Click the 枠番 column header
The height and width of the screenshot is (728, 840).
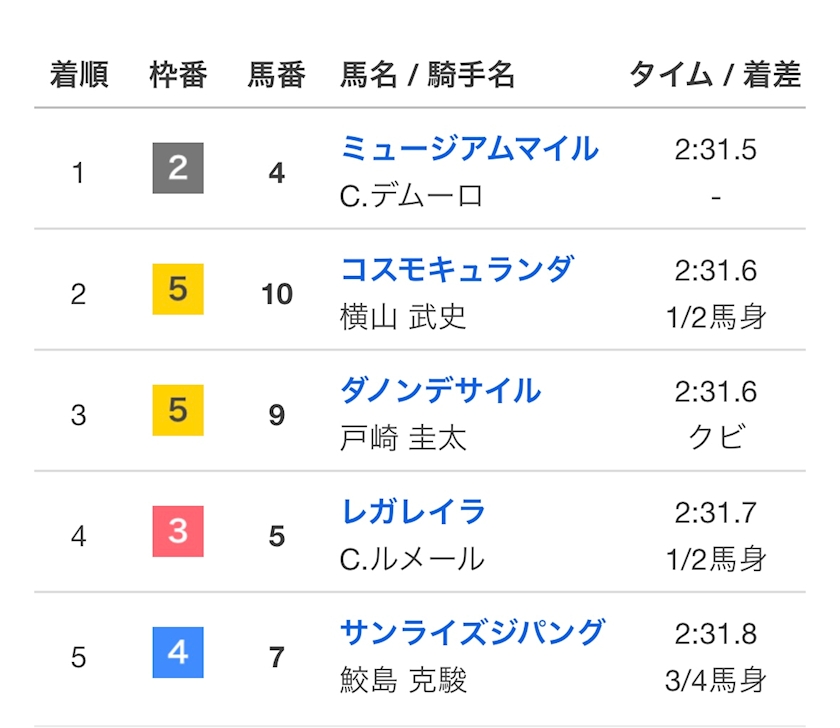pos(178,75)
